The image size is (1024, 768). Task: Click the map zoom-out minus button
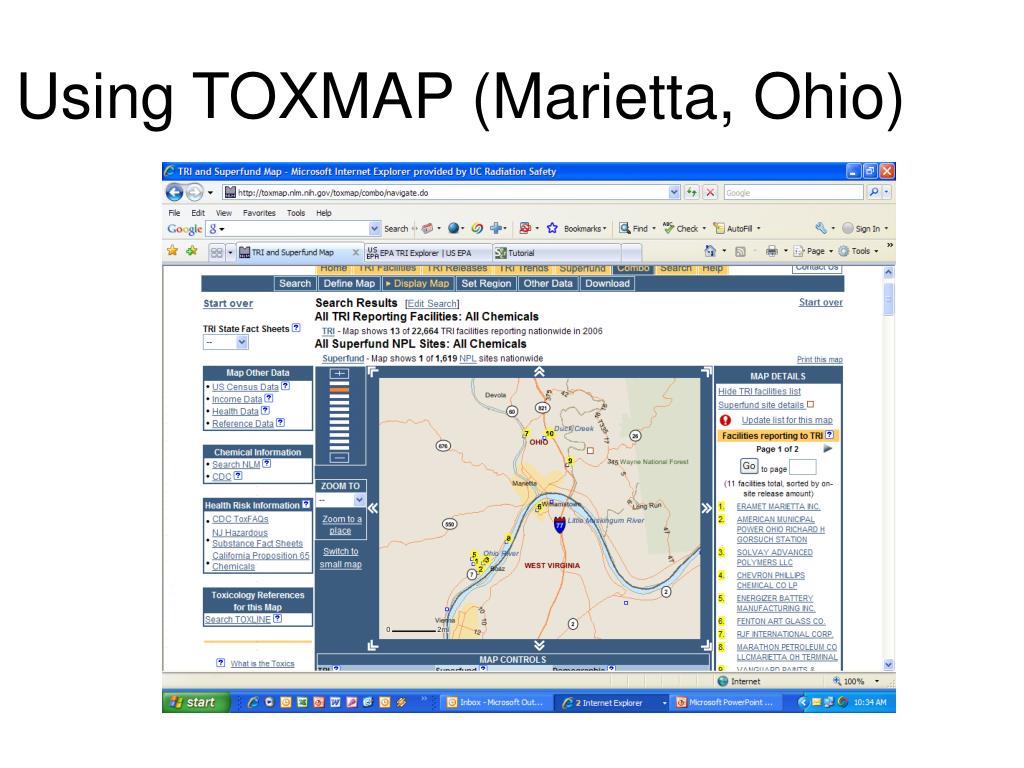coord(339,458)
